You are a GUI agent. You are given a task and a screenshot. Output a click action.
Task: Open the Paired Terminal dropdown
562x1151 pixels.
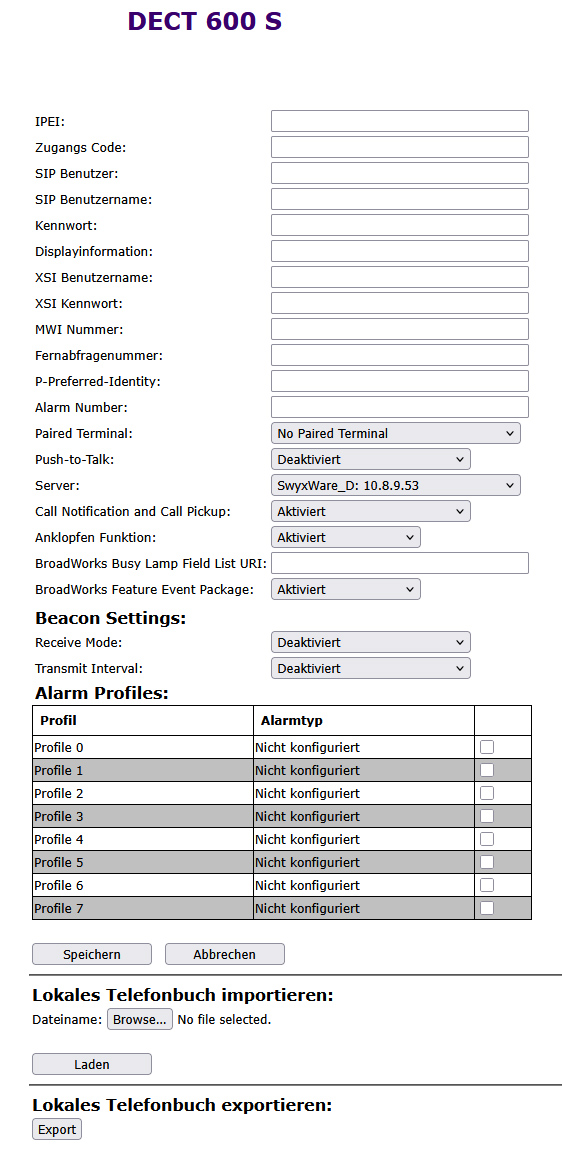click(395, 433)
